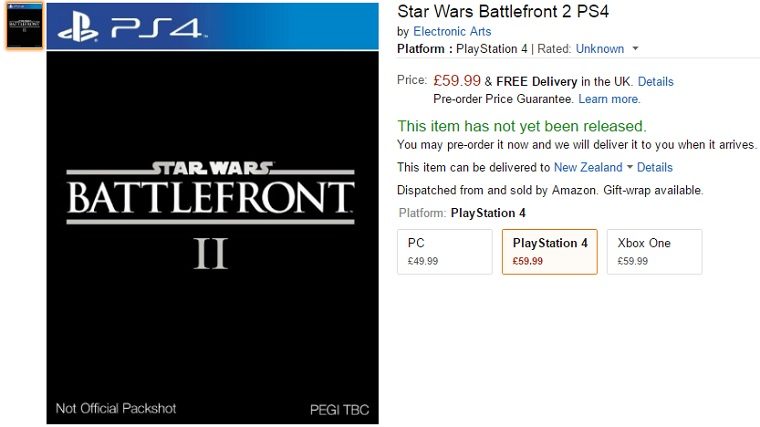
Task: Click the Not Official Packshot caption
Action: pyautogui.click(x=116, y=408)
